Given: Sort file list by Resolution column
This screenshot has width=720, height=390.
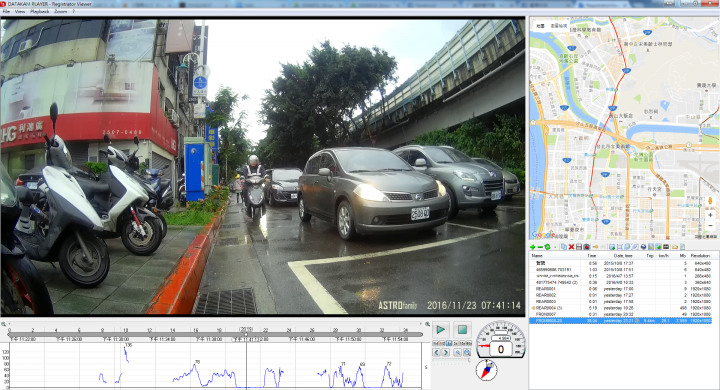Looking at the screenshot, I should click(700, 256).
